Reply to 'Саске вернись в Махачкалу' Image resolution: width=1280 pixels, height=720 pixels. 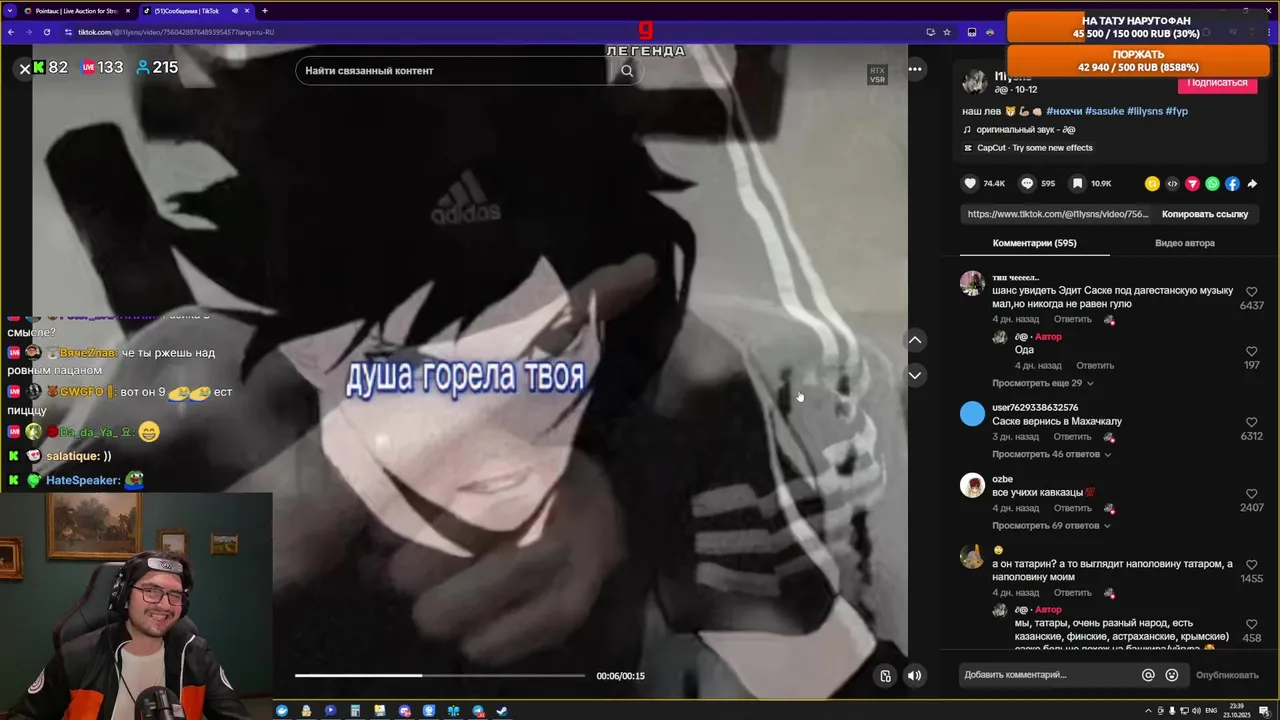1072,436
